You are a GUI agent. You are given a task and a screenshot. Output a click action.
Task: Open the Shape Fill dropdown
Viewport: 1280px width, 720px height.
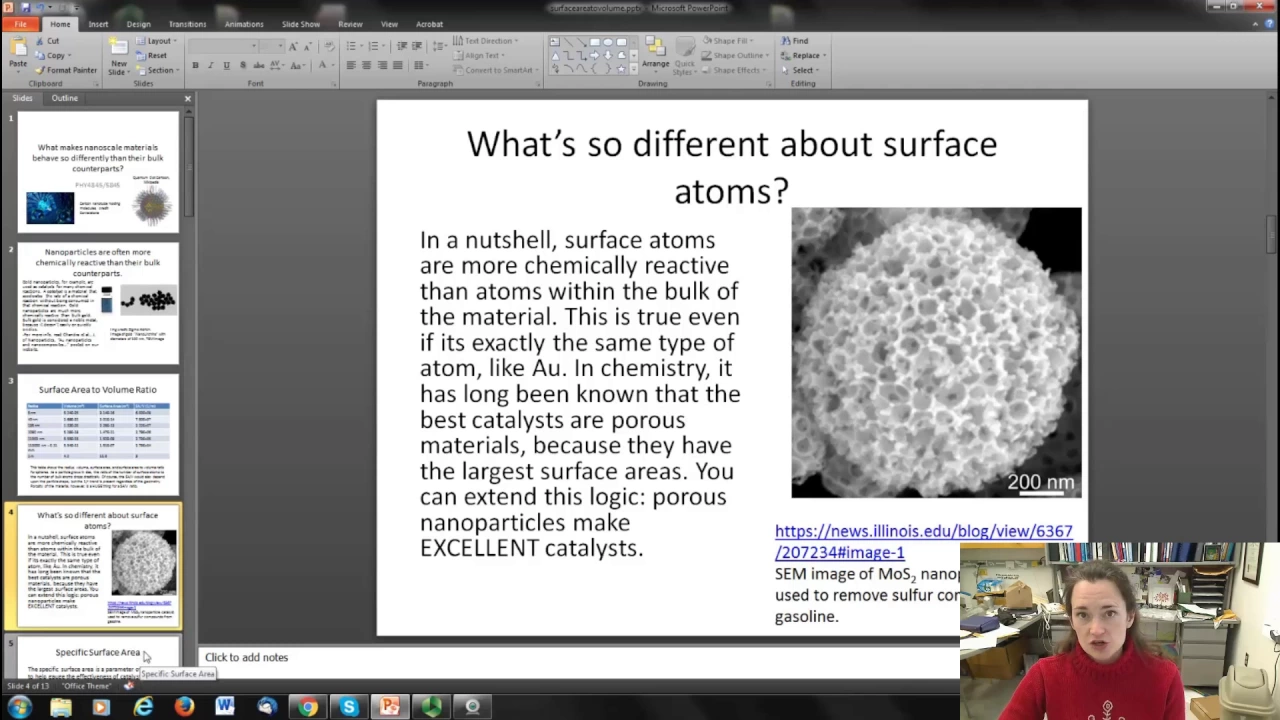[726, 41]
